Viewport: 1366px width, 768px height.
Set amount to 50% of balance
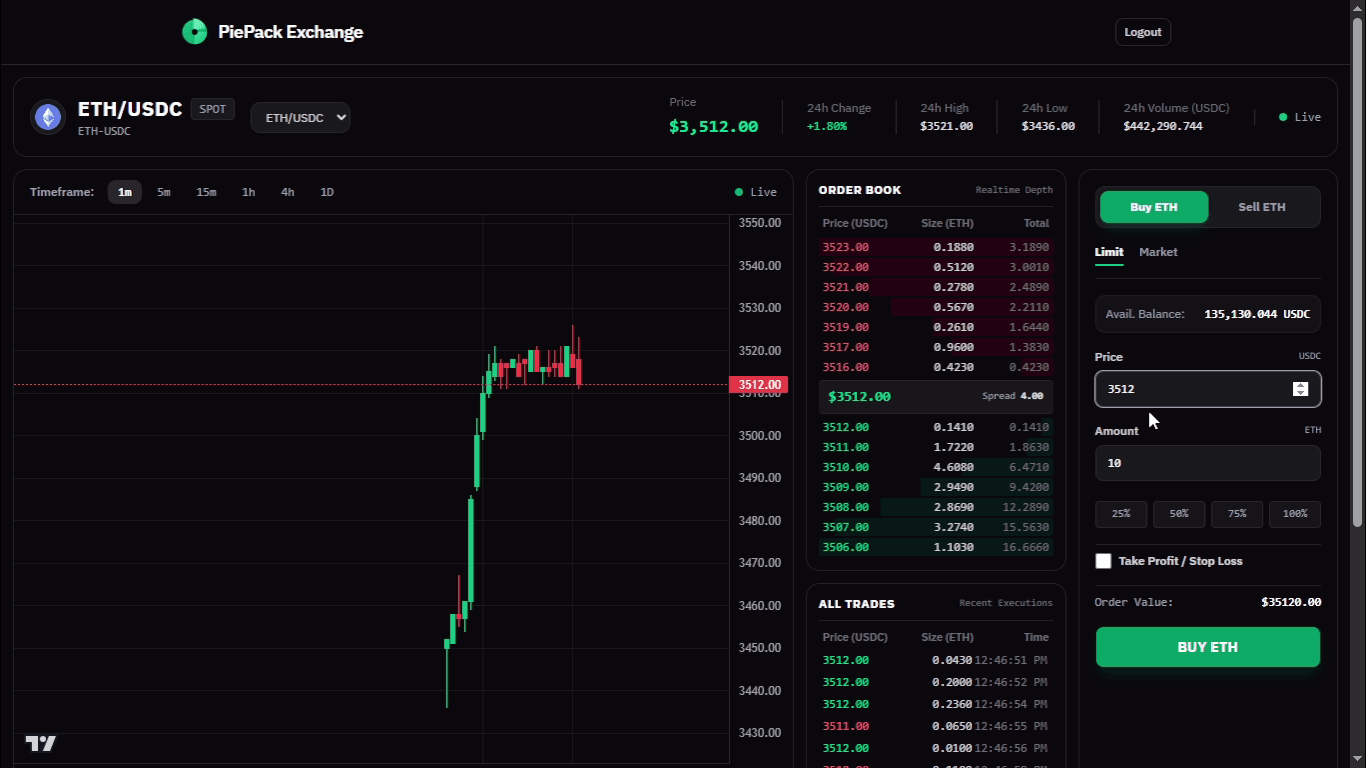pyautogui.click(x=1179, y=514)
